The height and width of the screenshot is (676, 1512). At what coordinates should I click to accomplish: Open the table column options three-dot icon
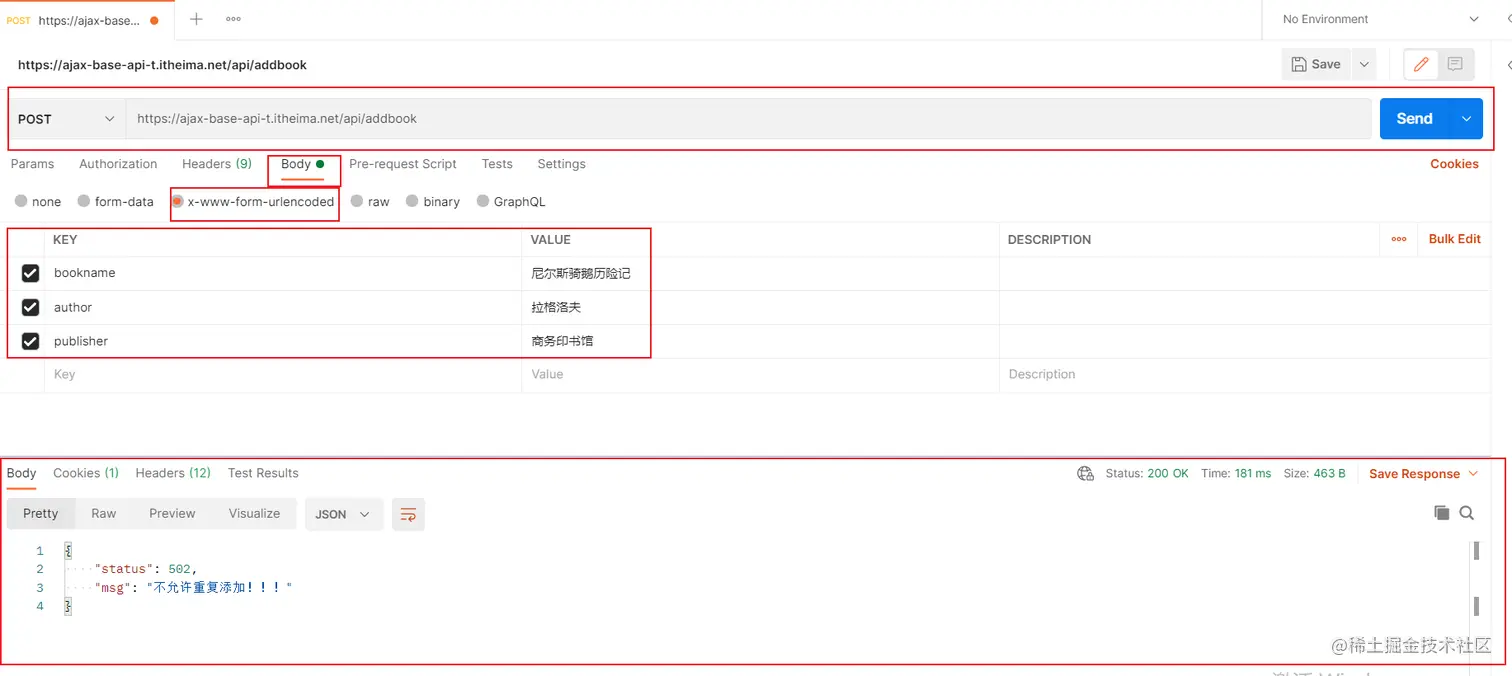1399,239
